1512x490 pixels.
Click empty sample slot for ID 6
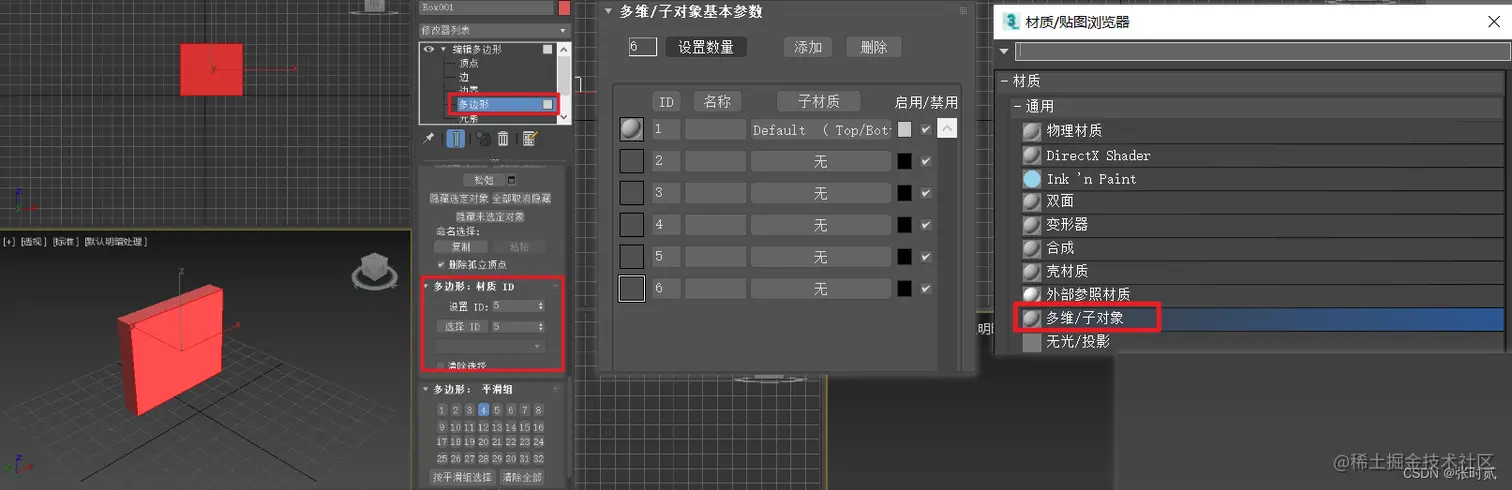pyautogui.click(x=631, y=289)
